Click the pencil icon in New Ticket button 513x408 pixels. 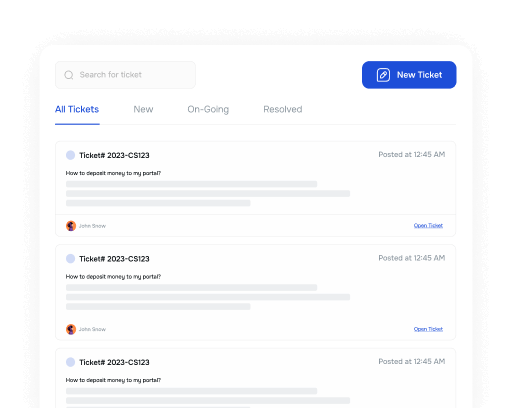pyautogui.click(x=383, y=75)
